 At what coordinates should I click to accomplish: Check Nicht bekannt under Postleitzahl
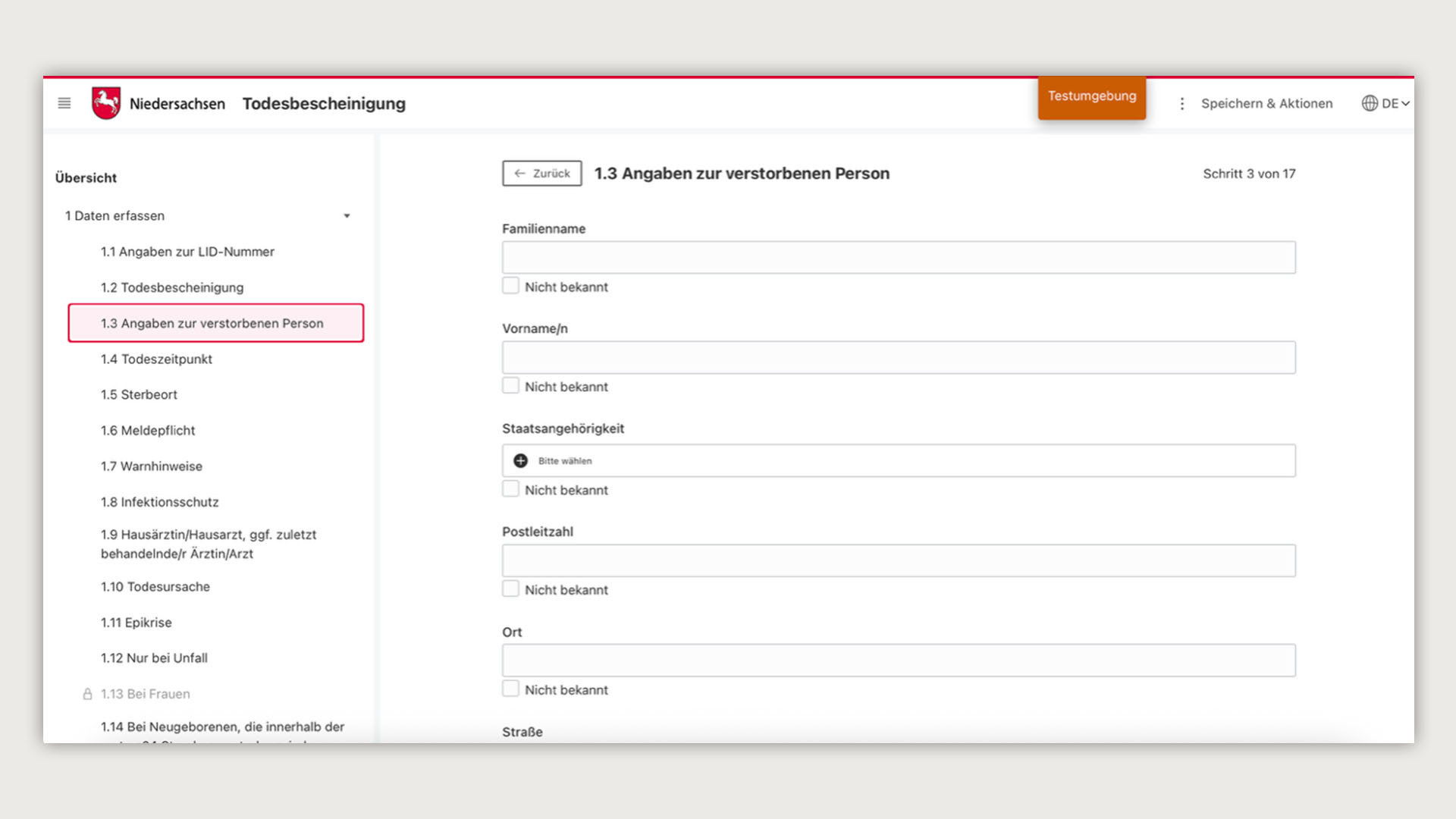click(511, 589)
